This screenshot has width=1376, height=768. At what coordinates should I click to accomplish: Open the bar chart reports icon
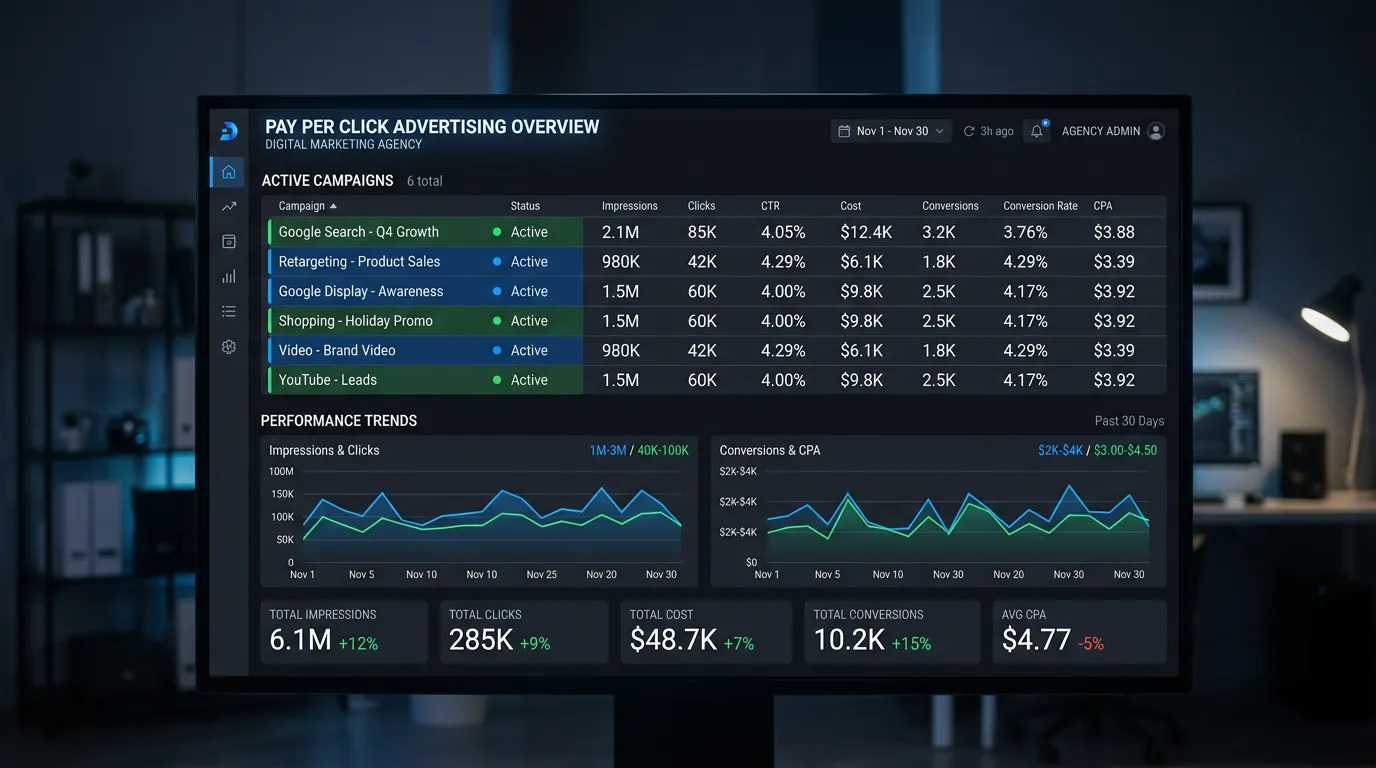click(229, 277)
